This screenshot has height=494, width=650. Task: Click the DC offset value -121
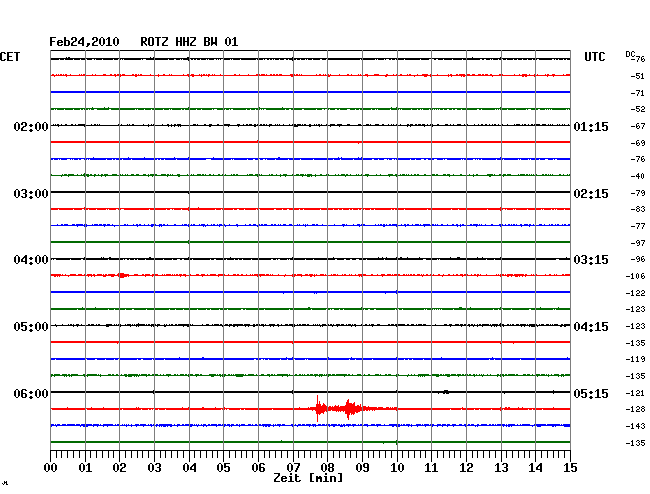click(x=635, y=393)
